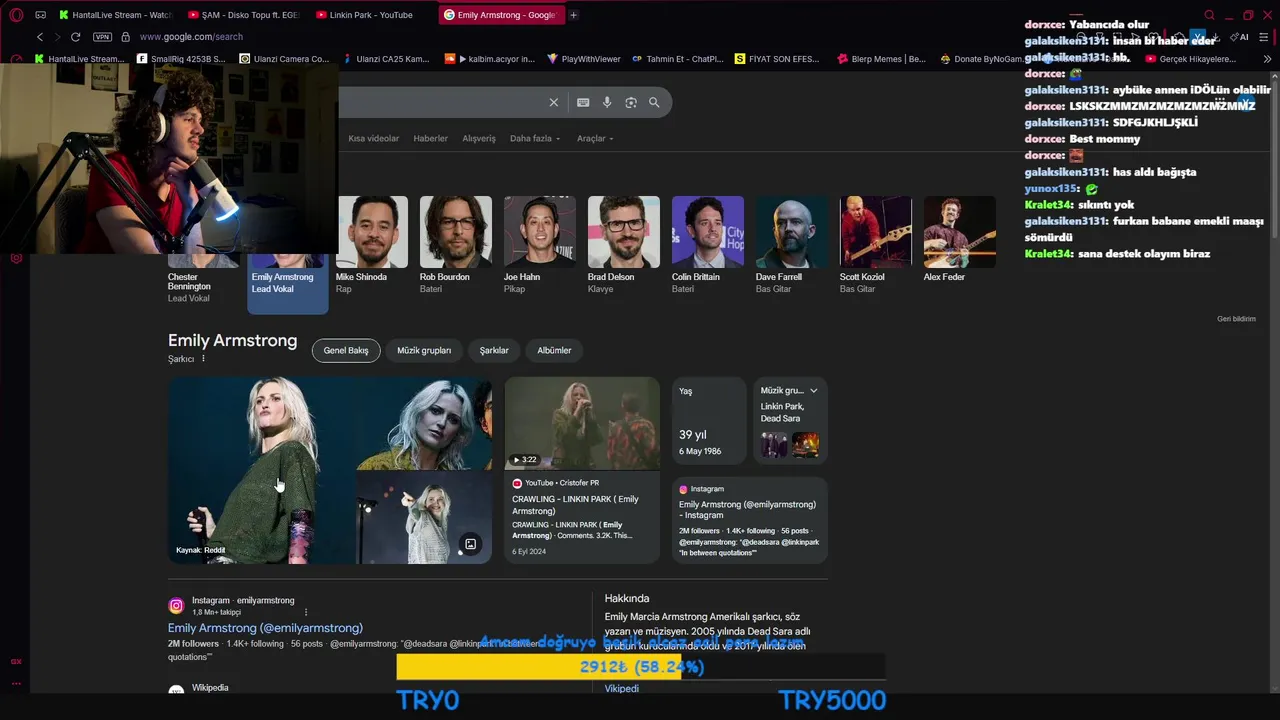Viewport: 1280px width, 720px height.
Task: Open the Opera GX main menu icon
Action: pos(16,15)
